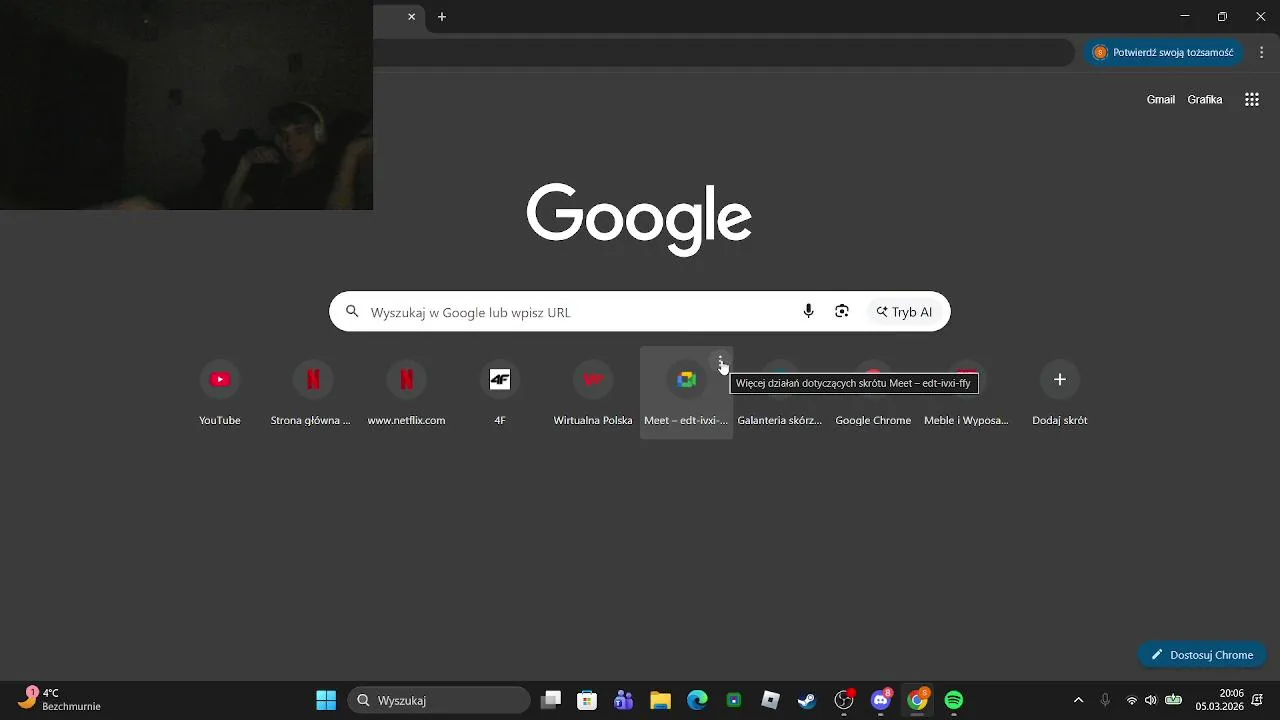Screen dimensions: 1280x720
Task: Click the webcam overlay preview
Action: pyautogui.click(x=186, y=105)
